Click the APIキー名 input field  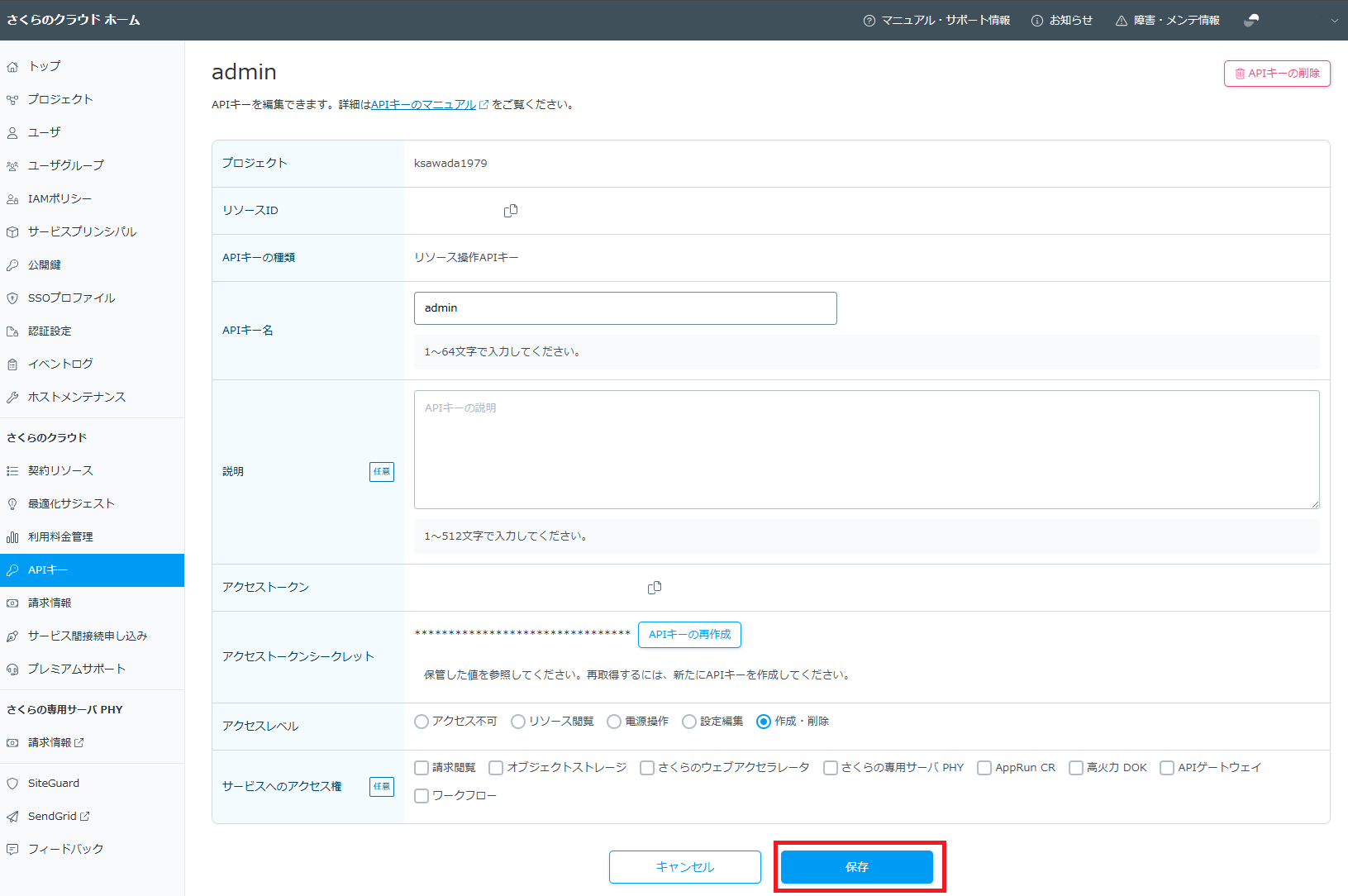click(x=625, y=308)
